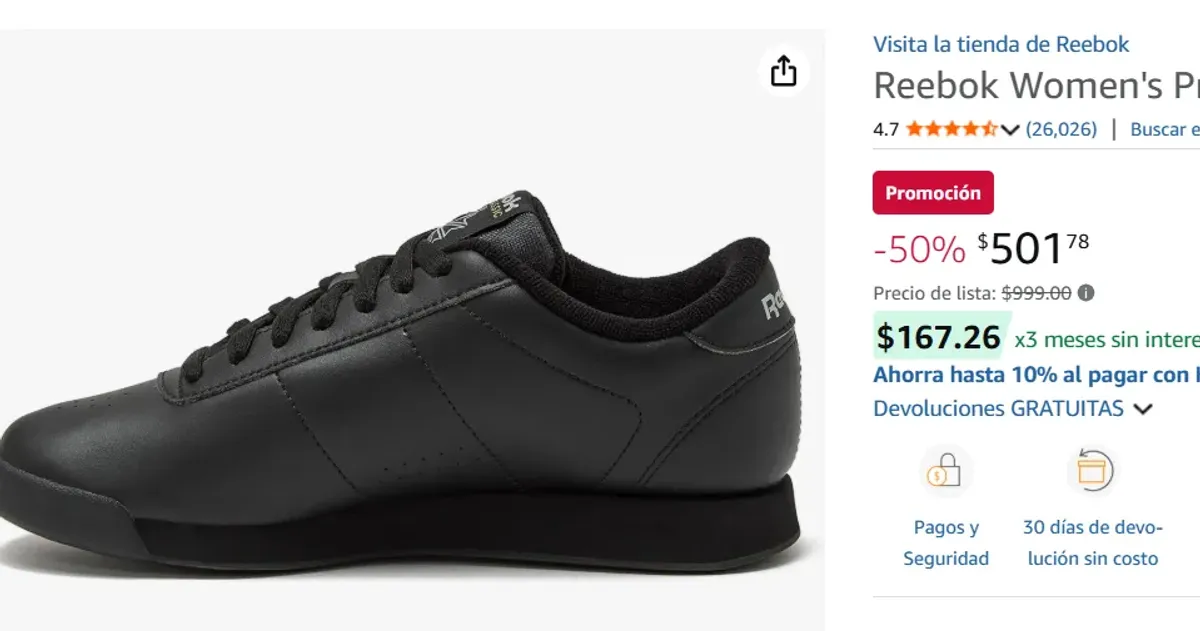Click the Promoción badge
The width and height of the screenshot is (1200, 631).
point(932,192)
